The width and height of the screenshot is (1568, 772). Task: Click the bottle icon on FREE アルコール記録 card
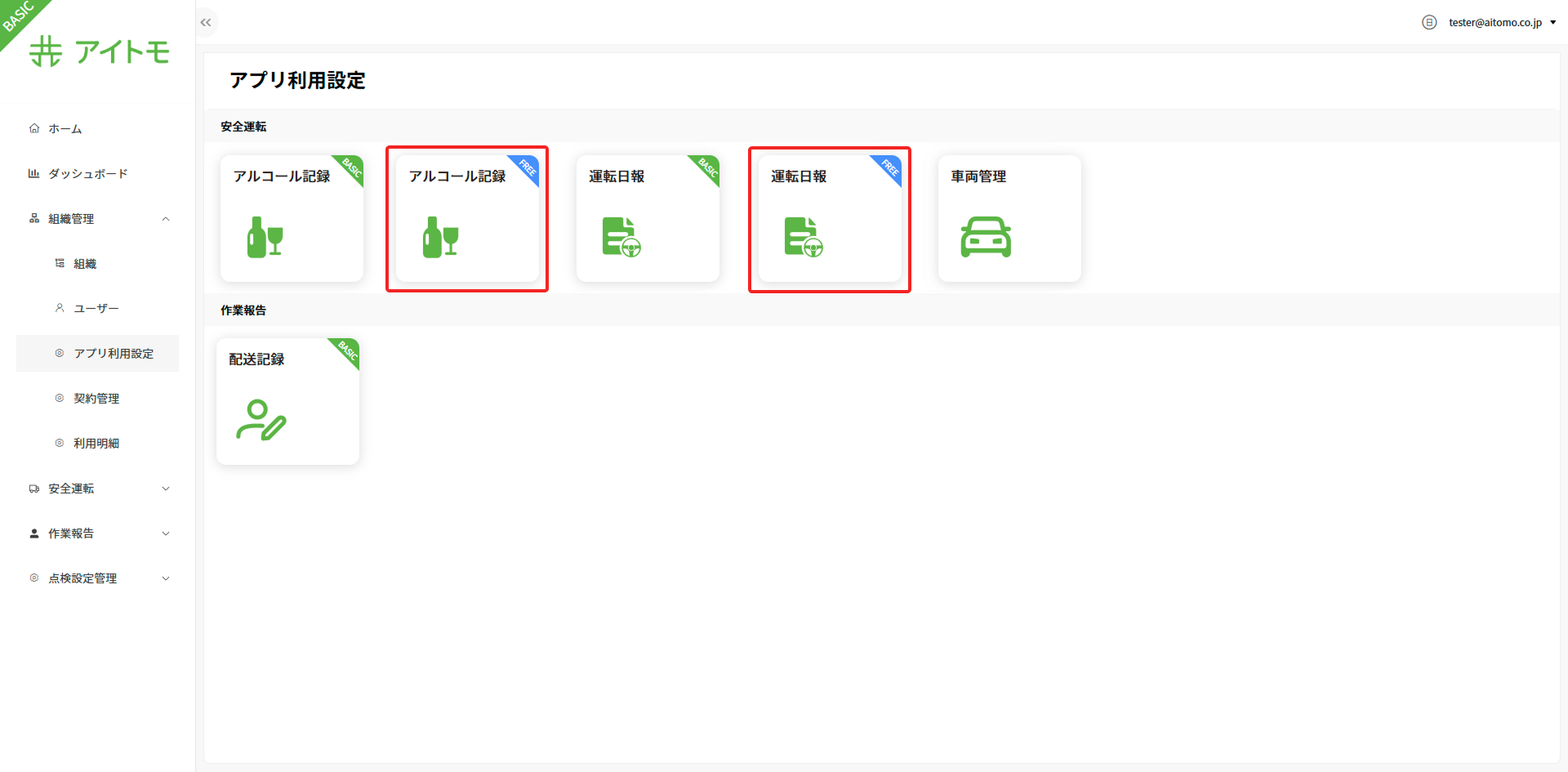click(440, 238)
